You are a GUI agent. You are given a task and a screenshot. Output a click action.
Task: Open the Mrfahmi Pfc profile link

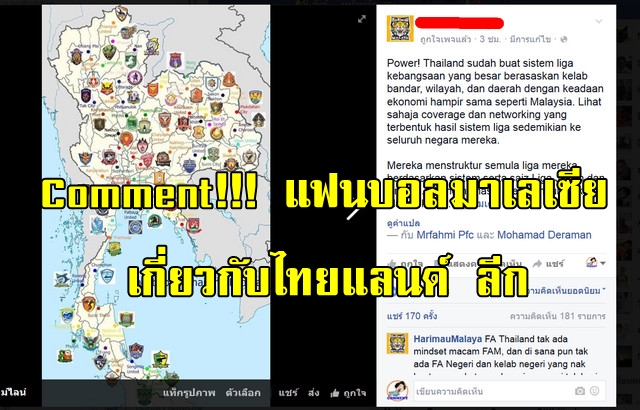(445, 235)
